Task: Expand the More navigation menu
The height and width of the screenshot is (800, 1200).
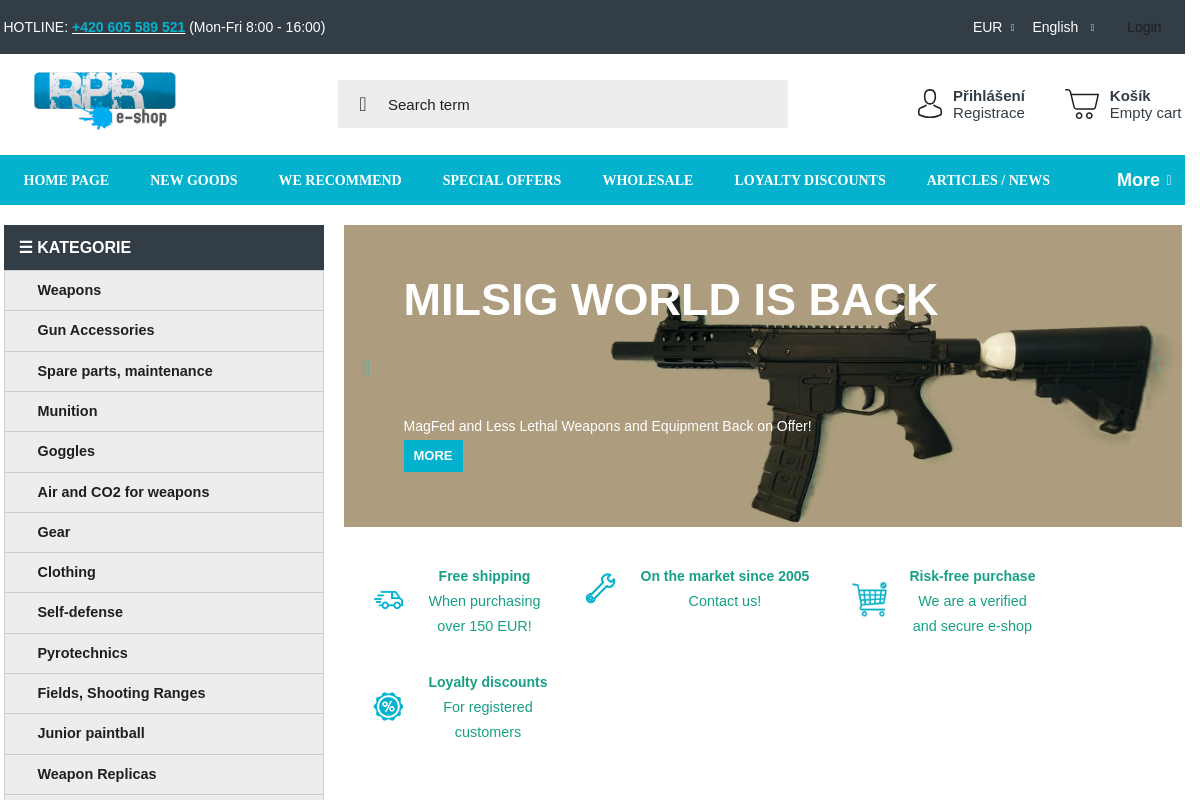Action: click(x=1144, y=180)
